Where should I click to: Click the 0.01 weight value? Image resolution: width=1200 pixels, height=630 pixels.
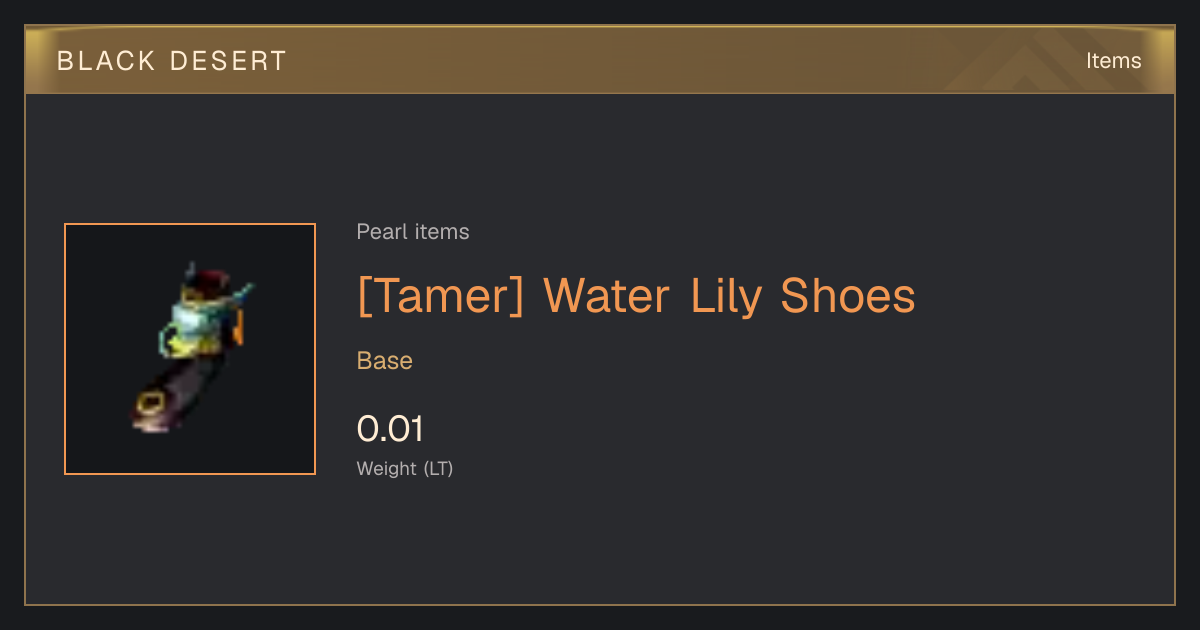[391, 429]
